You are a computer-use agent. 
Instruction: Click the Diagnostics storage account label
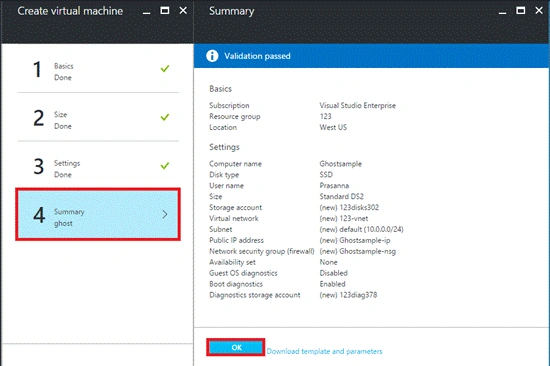click(x=255, y=295)
